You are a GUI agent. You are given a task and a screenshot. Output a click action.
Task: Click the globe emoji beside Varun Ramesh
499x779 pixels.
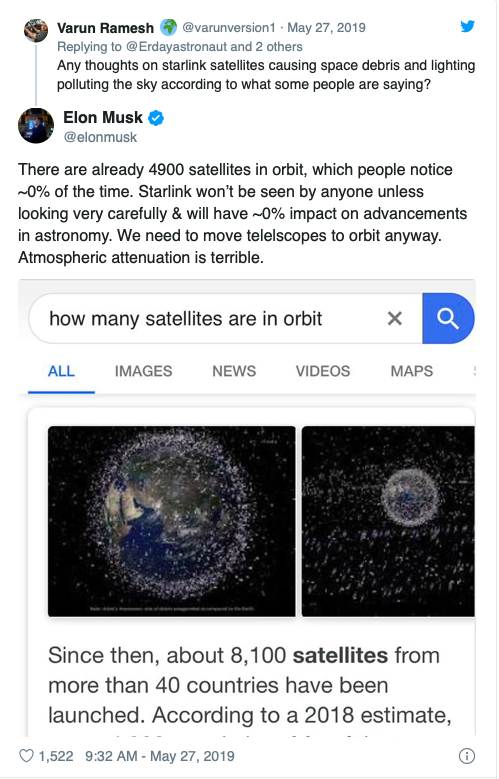tap(168, 27)
